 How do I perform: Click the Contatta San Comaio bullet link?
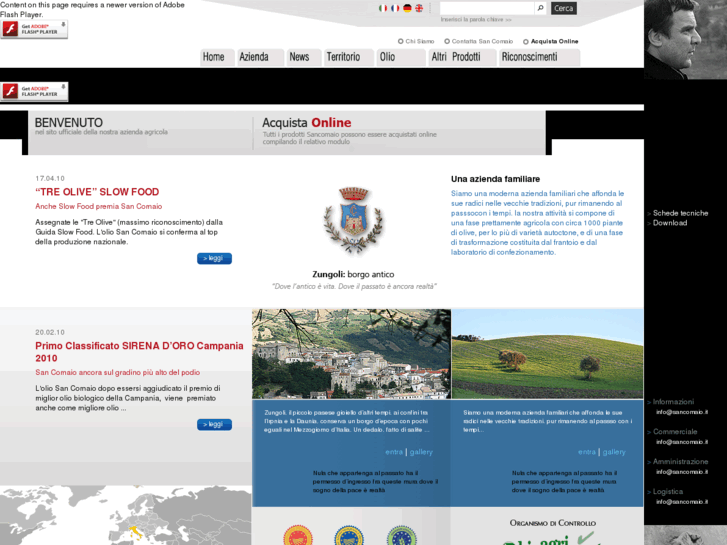point(478,41)
